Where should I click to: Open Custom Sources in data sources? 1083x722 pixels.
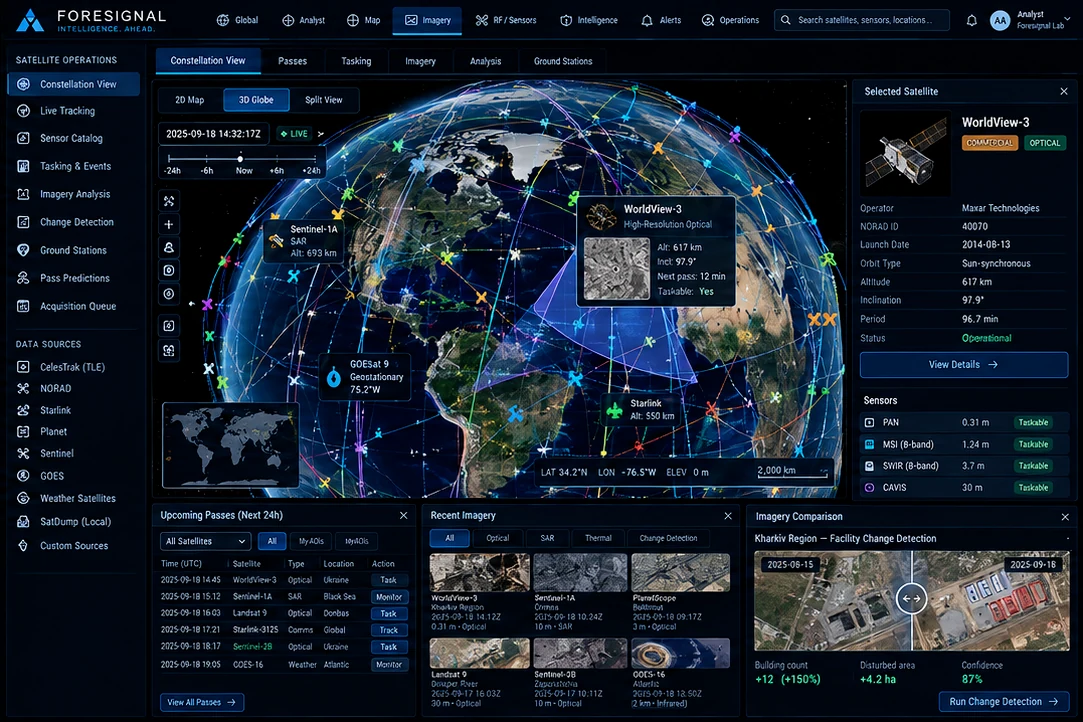(73, 545)
